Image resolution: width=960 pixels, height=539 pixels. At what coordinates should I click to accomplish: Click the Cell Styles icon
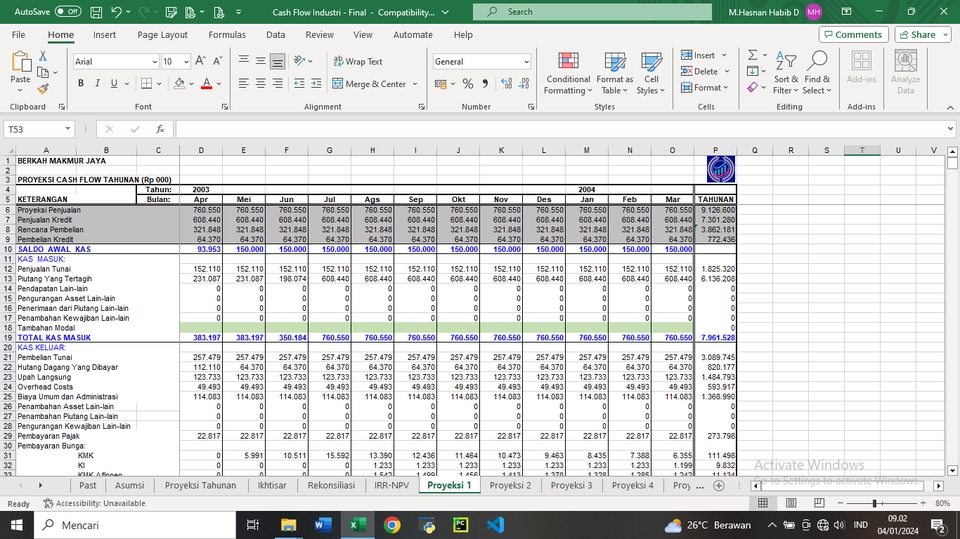[x=651, y=61]
